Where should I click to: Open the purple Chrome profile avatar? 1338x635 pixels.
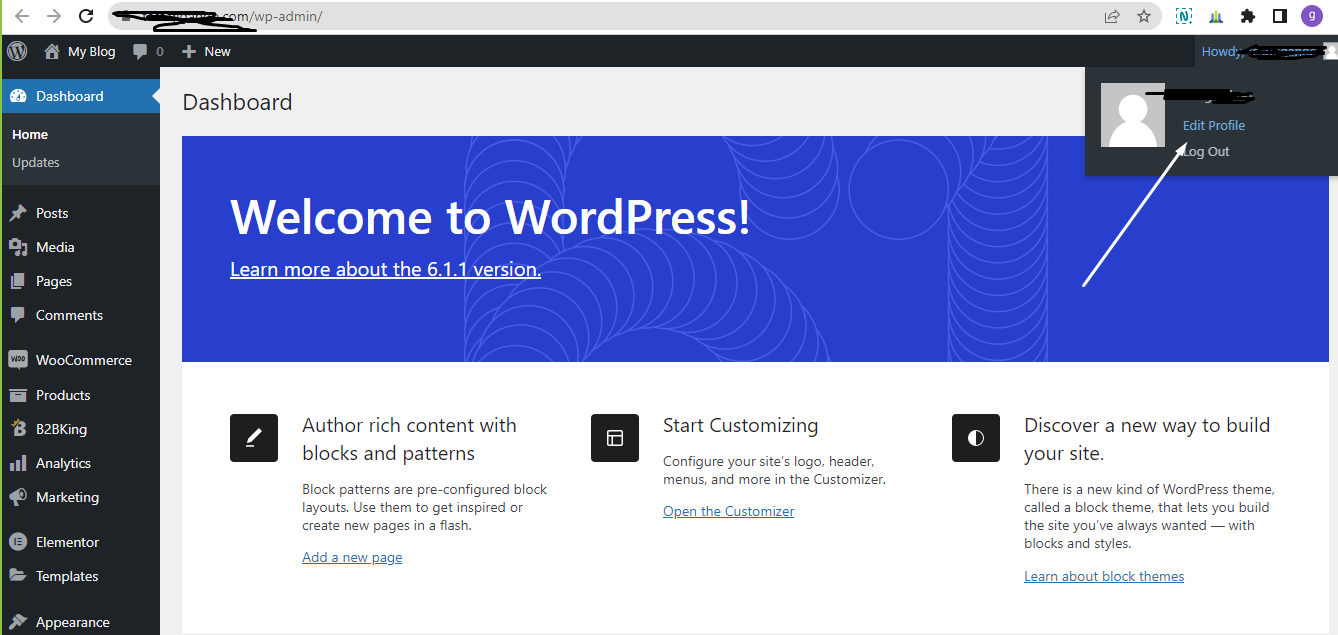coord(1312,16)
